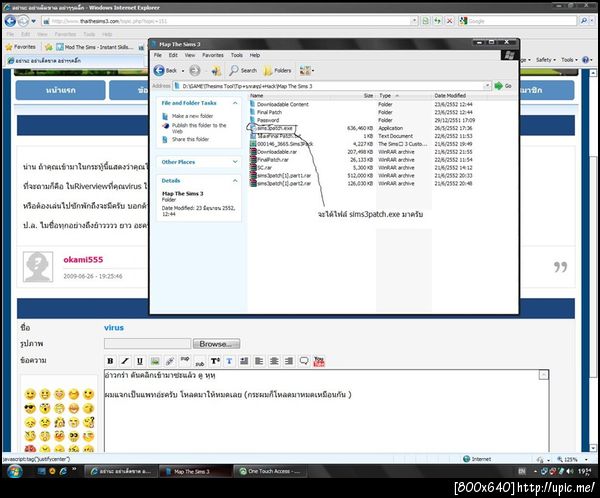The height and width of the screenshot is (498, 600).
Task: Open the Explorer address bar dropdown
Action: tap(487, 86)
